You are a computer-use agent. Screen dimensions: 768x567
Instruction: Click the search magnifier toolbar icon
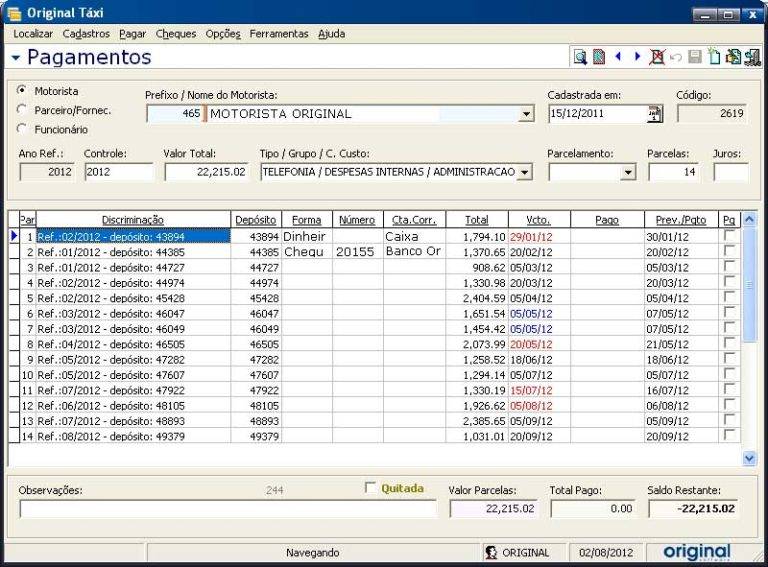pyautogui.click(x=580, y=58)
